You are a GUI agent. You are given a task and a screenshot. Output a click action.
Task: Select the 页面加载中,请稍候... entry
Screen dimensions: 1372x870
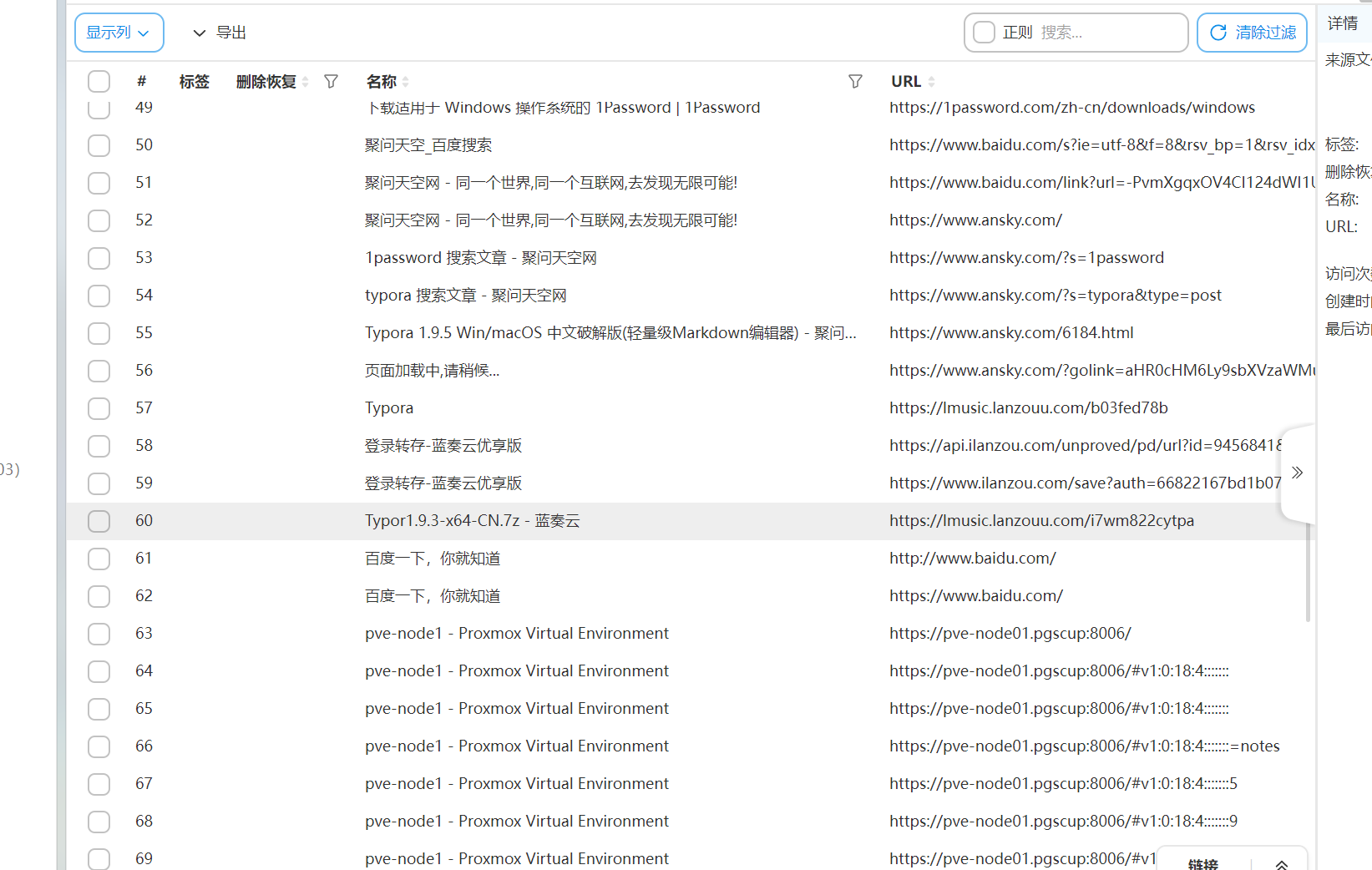point(433,371)
